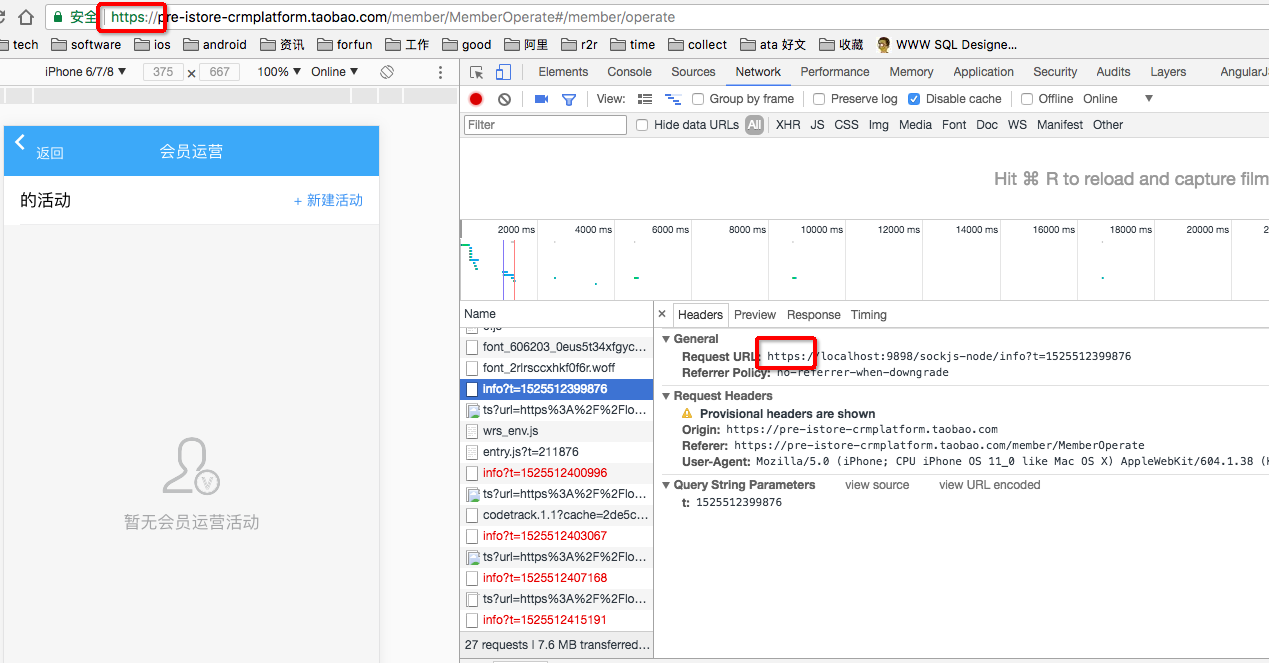
Task: Switch to the Security tab
Action: (1055, 72)
